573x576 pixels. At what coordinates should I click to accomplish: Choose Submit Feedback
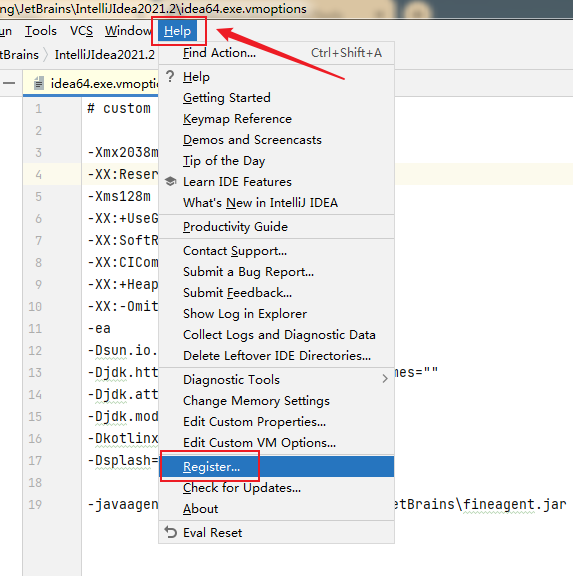point(277,293)
